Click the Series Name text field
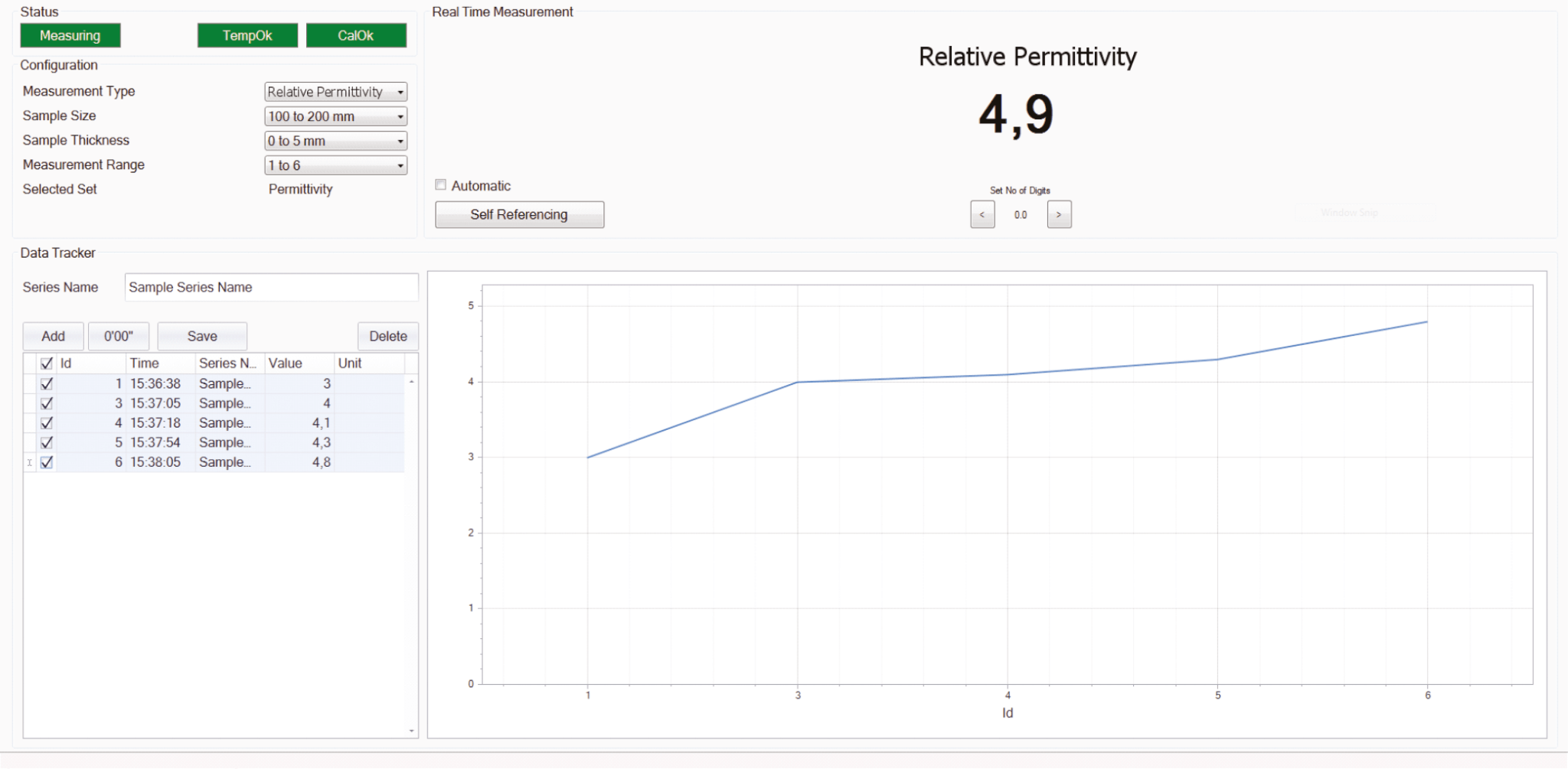This screenshot has width=1568, height=769. tap(271, 288)
